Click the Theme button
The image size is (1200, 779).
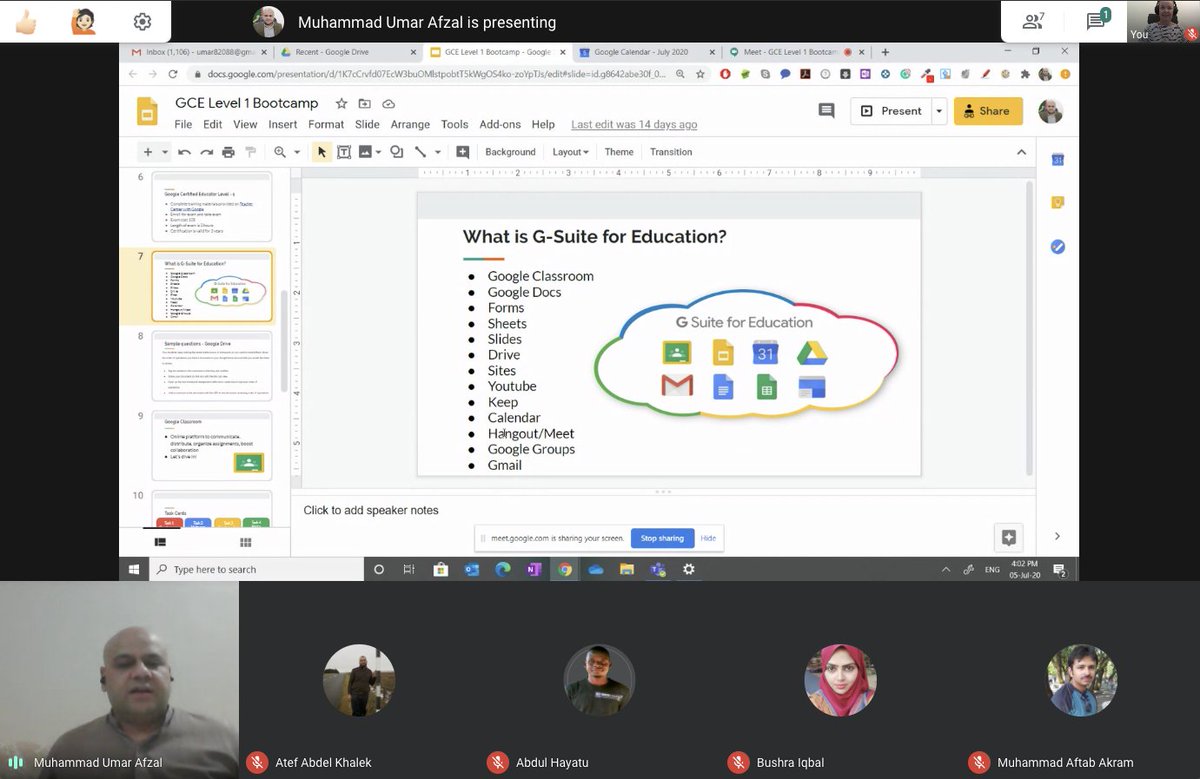[x=619, y=152]
